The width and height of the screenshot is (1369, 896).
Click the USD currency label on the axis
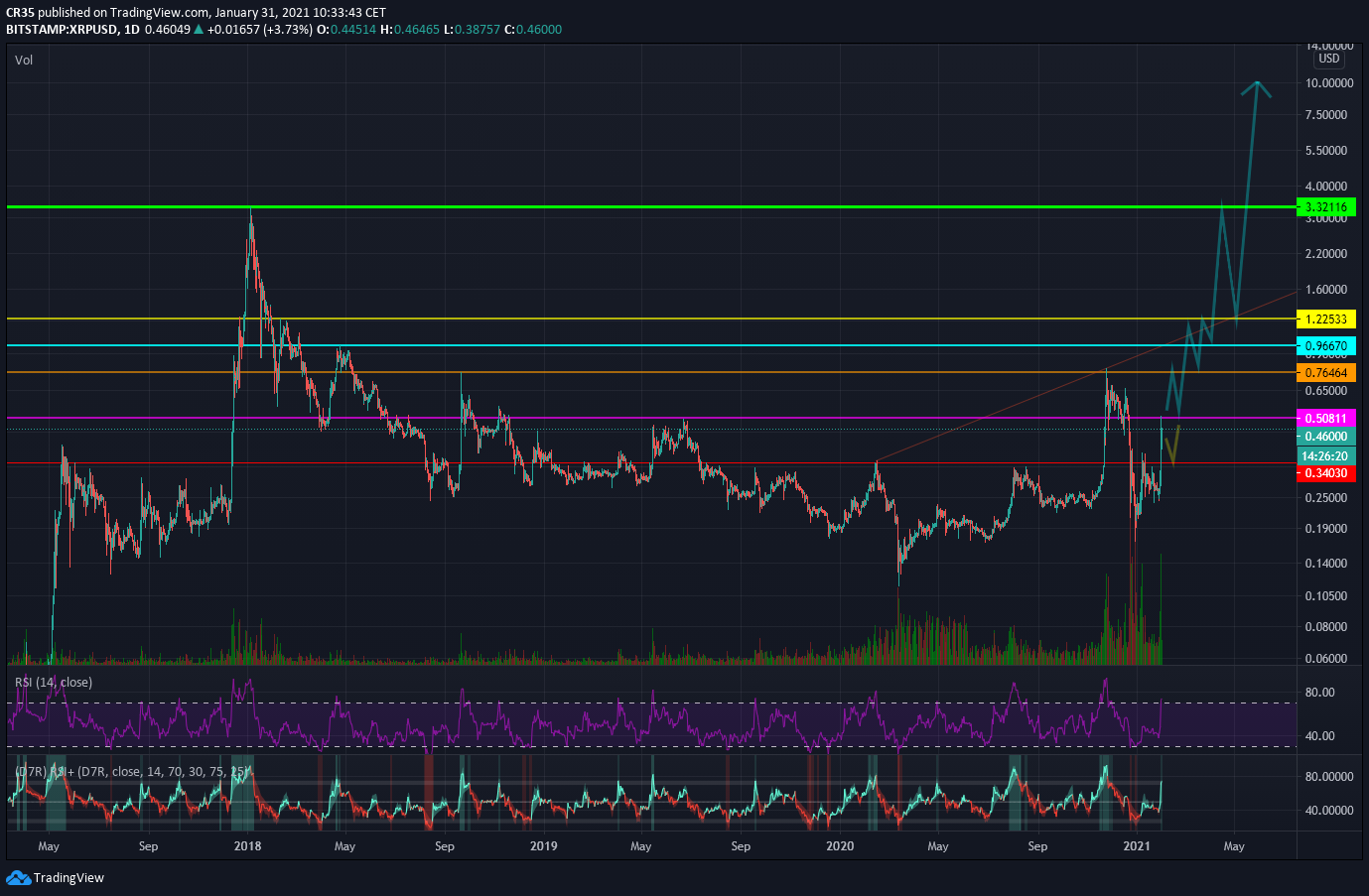[x=1329, y=59]
